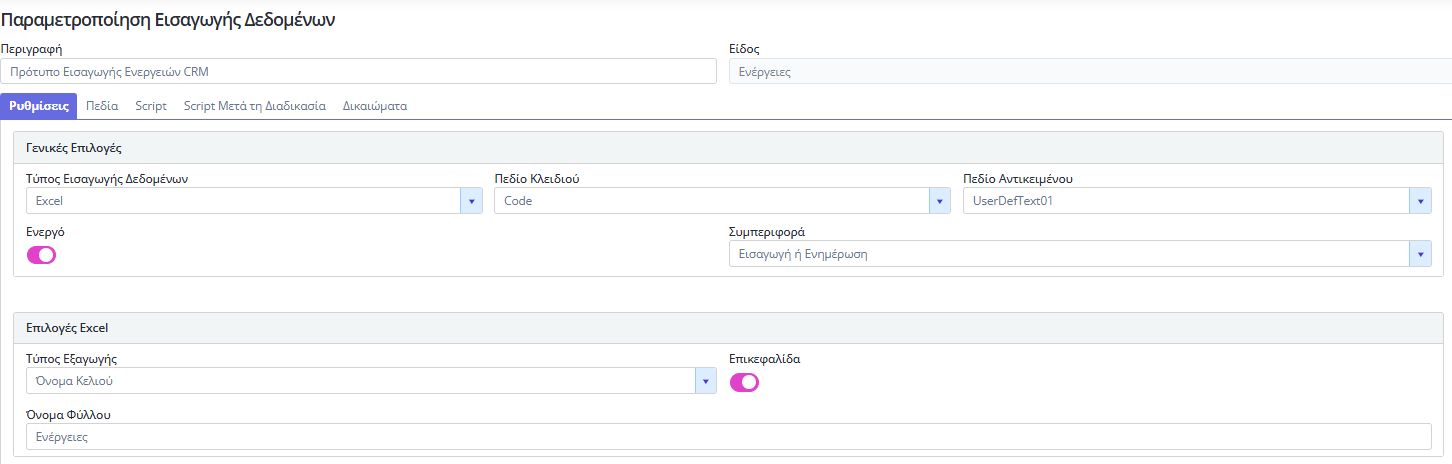Select the Ρυθμίσεις tab

tap(39, 106)
